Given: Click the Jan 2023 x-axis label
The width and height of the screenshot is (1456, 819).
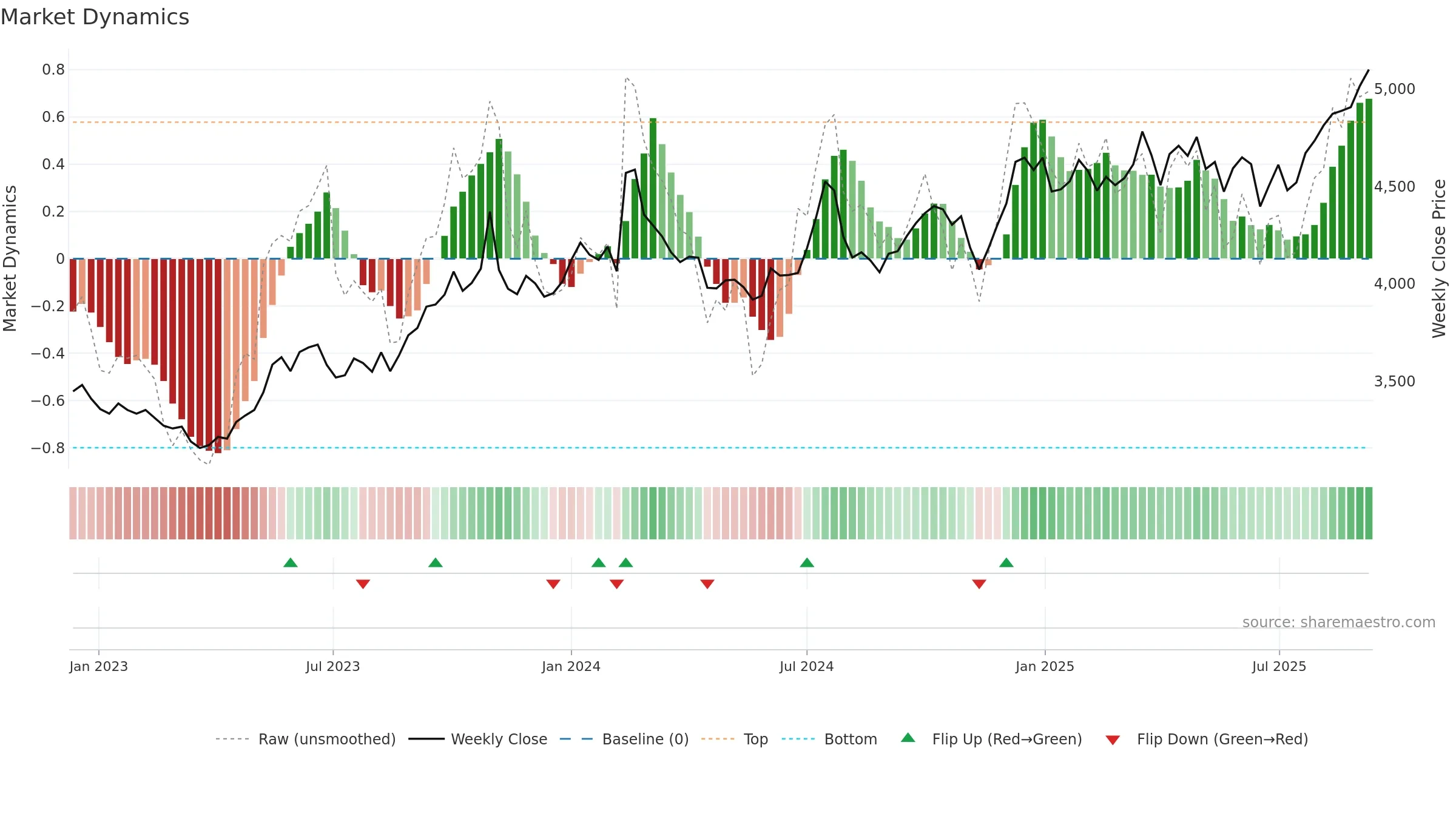Looking at the screenshot, I should [x=98, y=666].
